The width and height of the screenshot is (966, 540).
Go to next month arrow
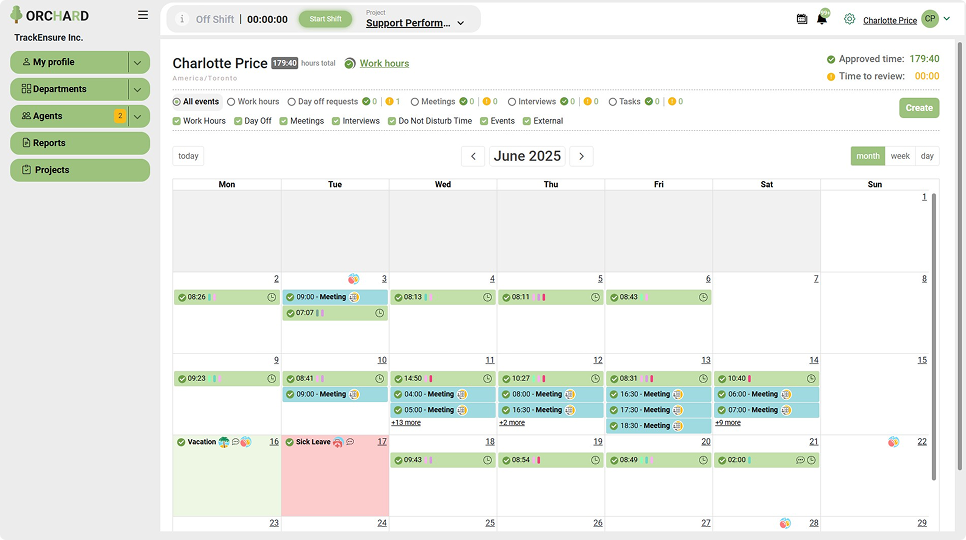point(581,156)
